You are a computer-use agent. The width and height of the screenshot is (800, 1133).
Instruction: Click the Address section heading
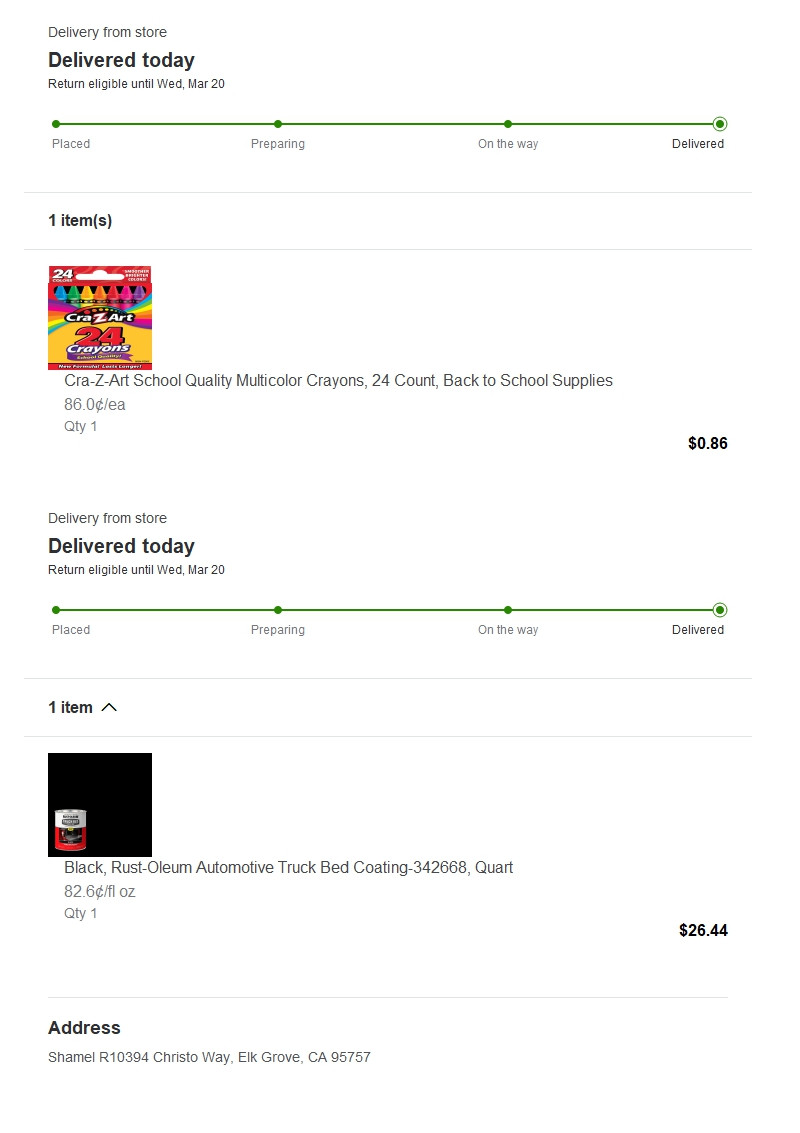(84, 1028)
